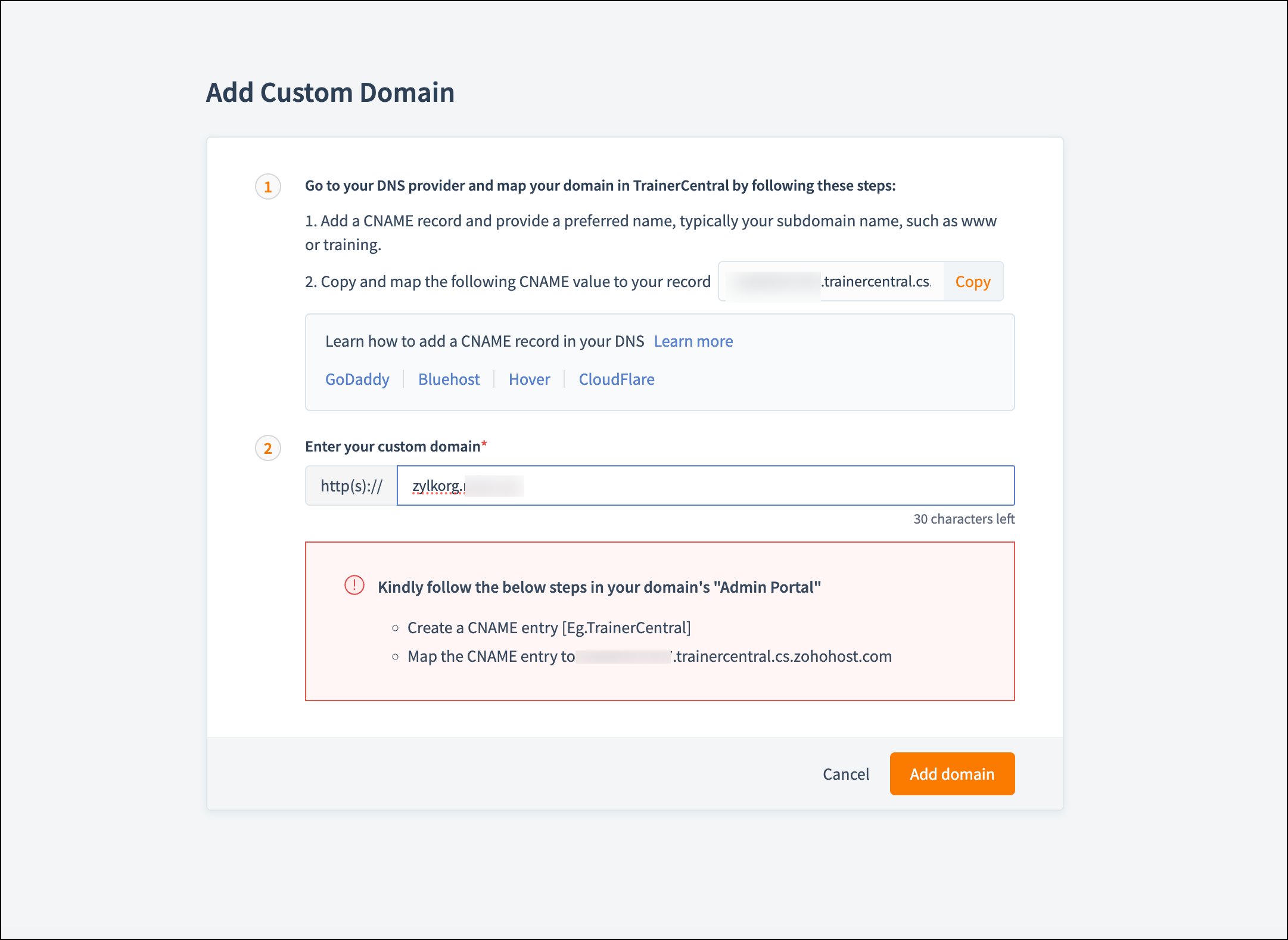Click the Admin Portal error message heading
This screenshot has width=1288, height=940.
tap(599, 587)
